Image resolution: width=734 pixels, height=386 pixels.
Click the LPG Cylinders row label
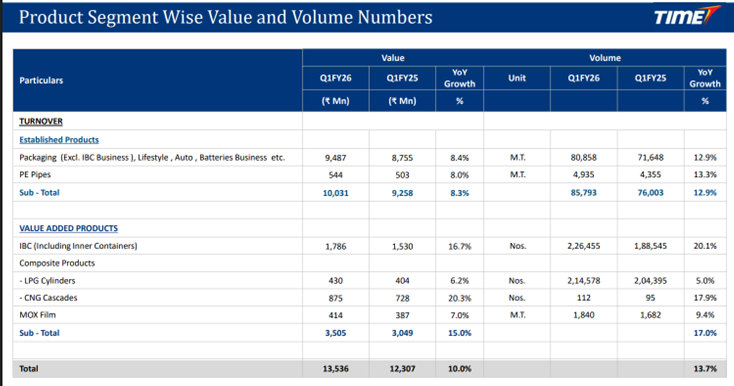[47, 281]
